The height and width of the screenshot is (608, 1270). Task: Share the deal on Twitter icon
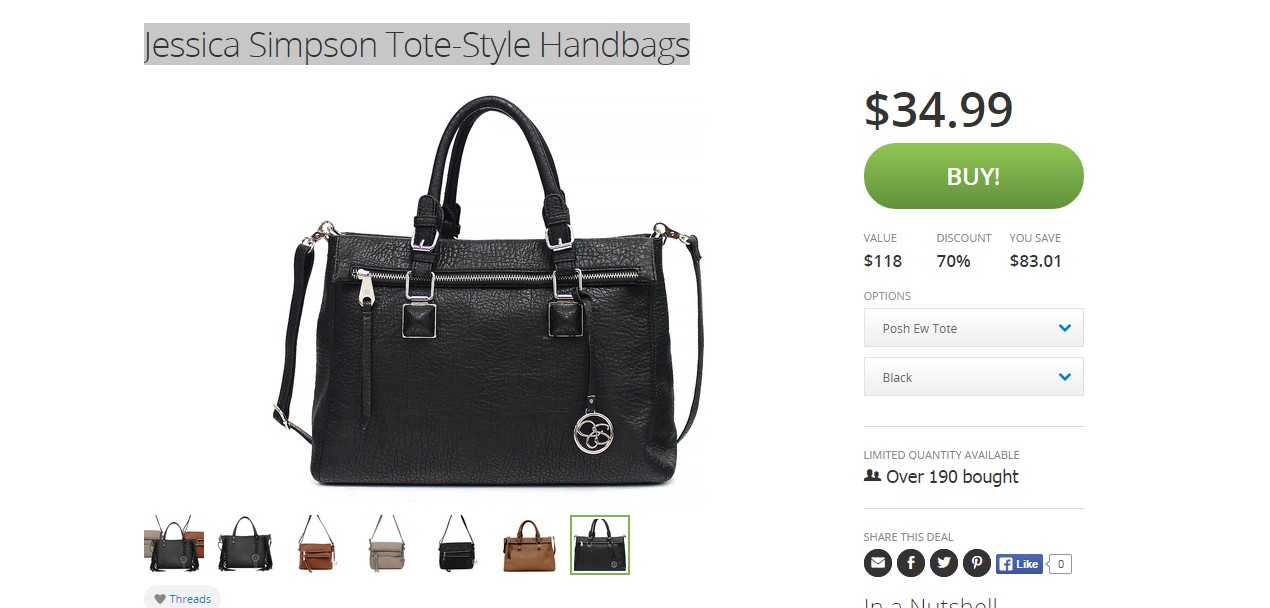pos(943,563)
